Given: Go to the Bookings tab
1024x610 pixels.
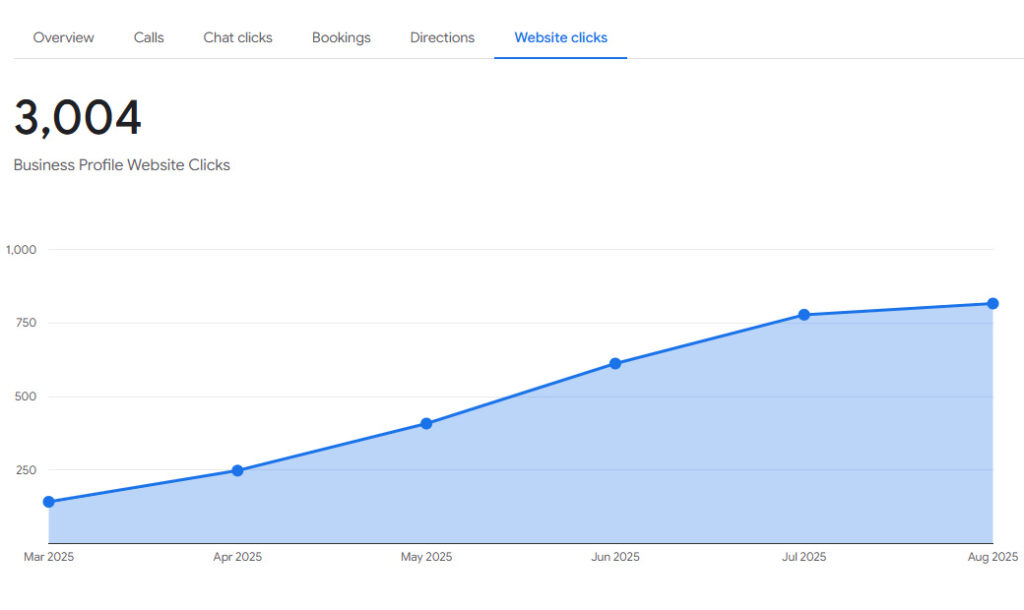Looking at the screenshot, I should [x=341, y=37].
